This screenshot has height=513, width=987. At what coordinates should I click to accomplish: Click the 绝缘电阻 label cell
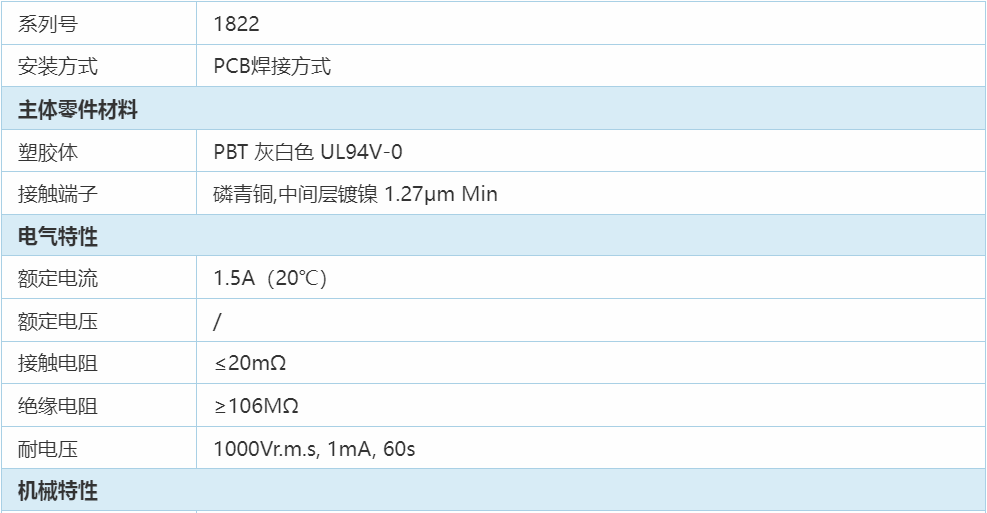(x=99, y=405)
